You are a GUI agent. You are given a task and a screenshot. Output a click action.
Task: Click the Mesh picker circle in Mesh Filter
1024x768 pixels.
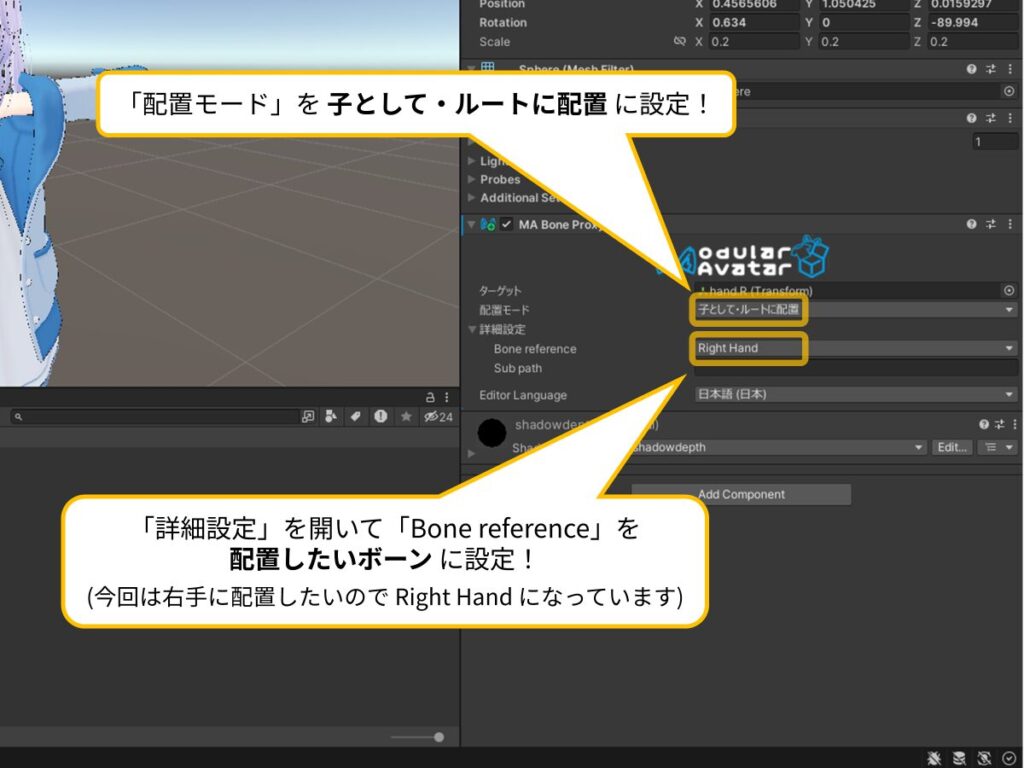click(x=1008, y=91)
